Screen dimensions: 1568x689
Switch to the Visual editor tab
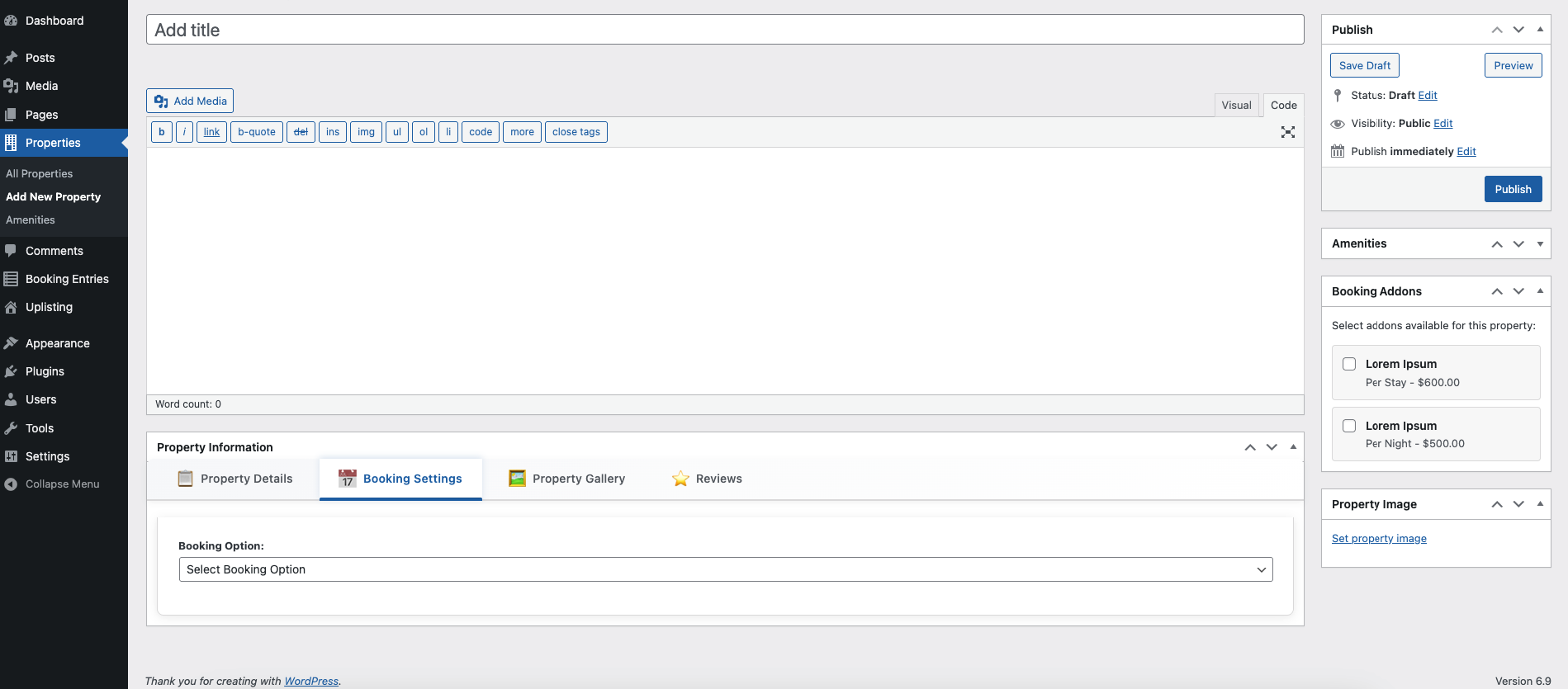[x=1236, y=105]
